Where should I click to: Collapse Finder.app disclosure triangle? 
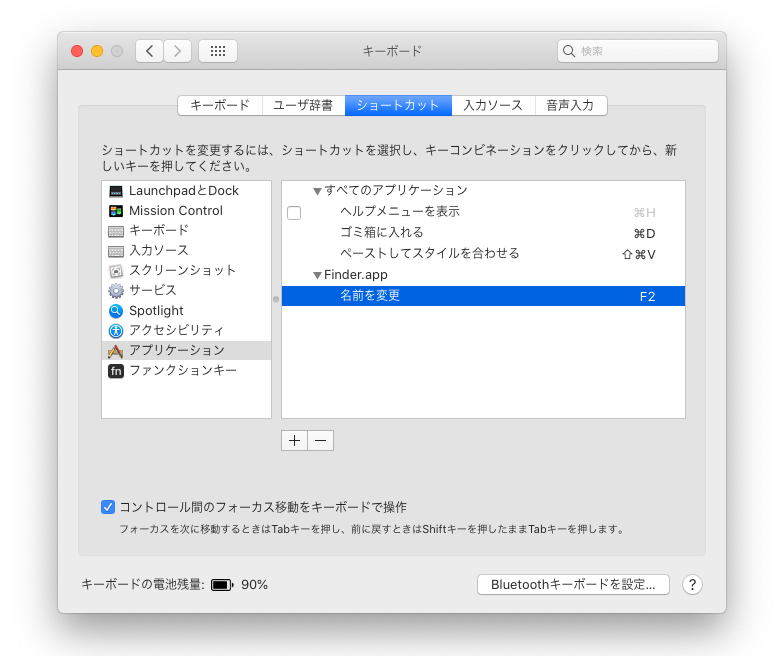317,276
